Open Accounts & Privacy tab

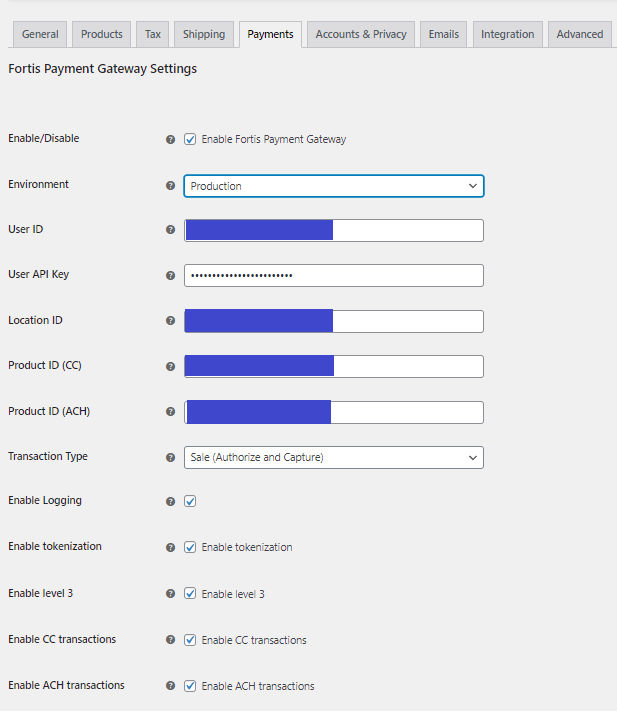coord(361,34)
